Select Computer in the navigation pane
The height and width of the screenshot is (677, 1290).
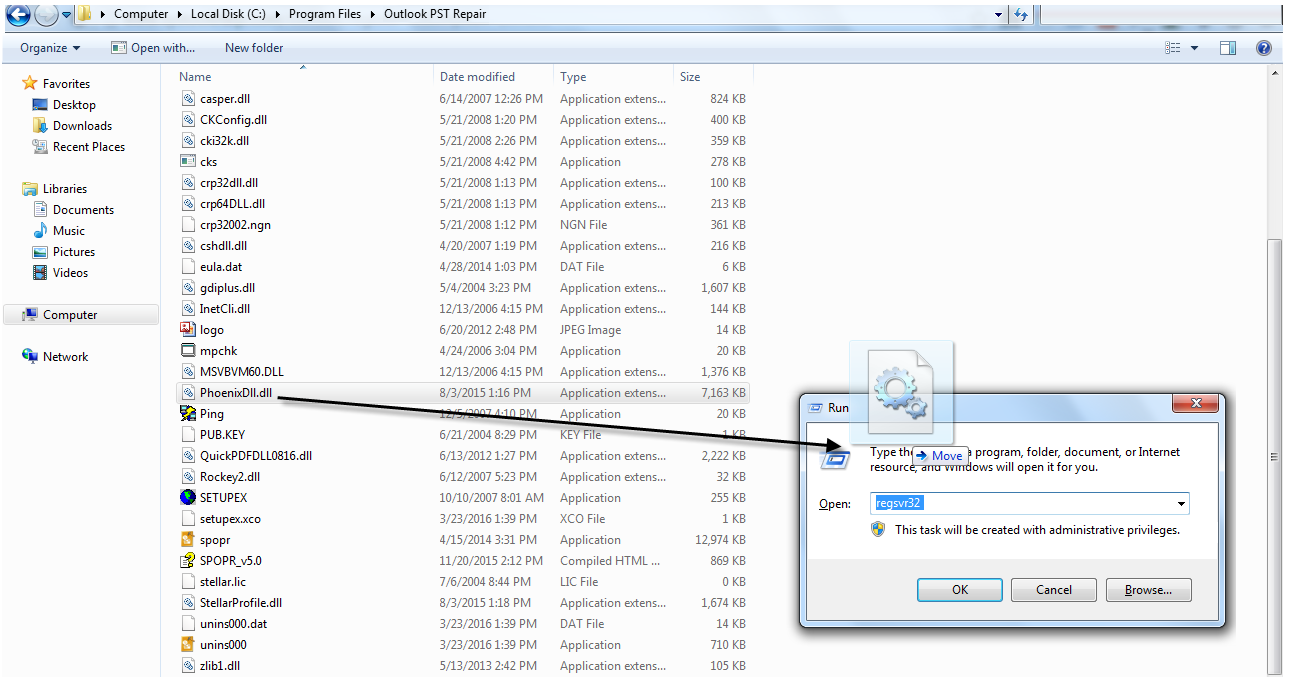[80, 315]
